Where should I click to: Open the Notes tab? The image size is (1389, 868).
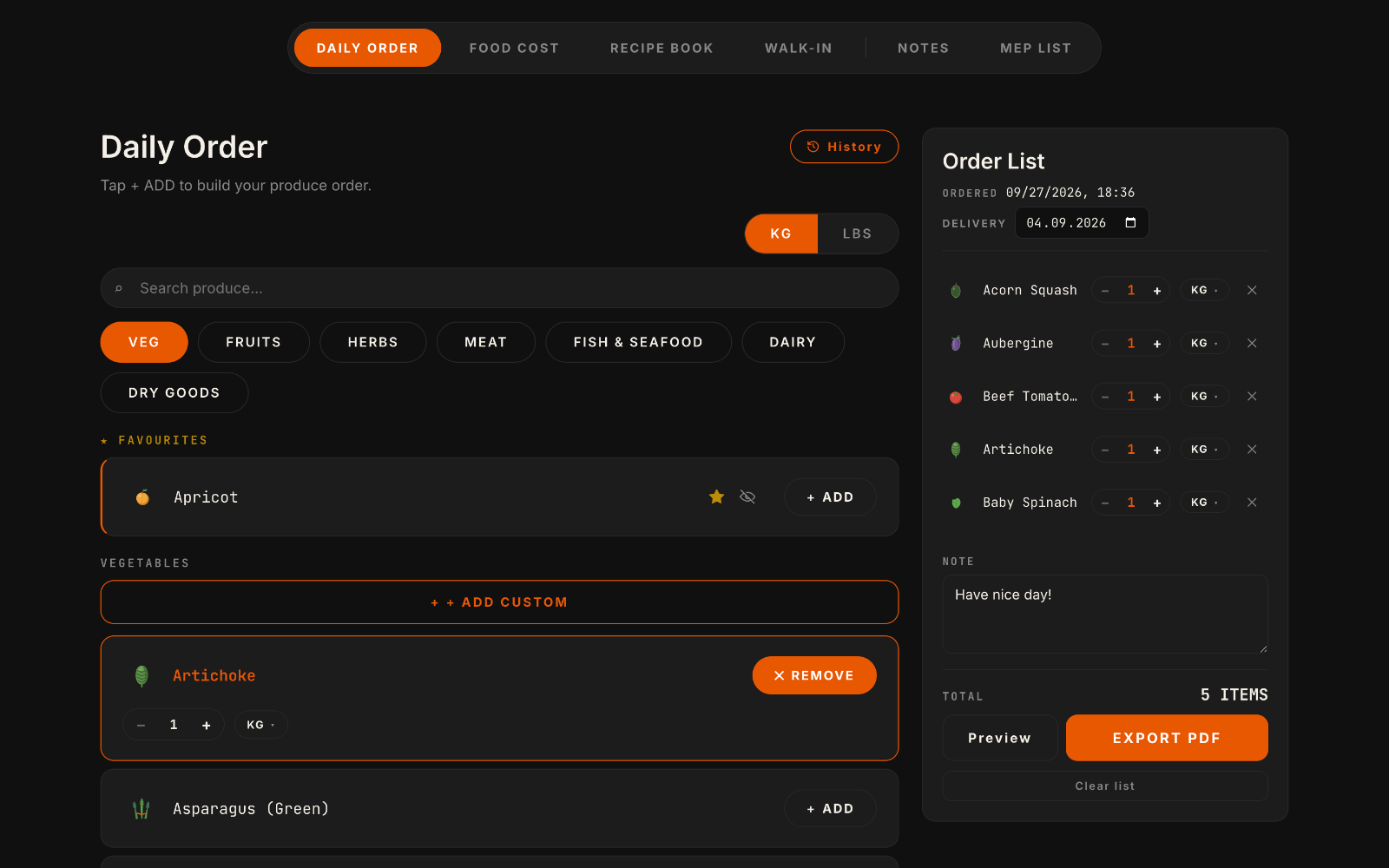[923, 48]
